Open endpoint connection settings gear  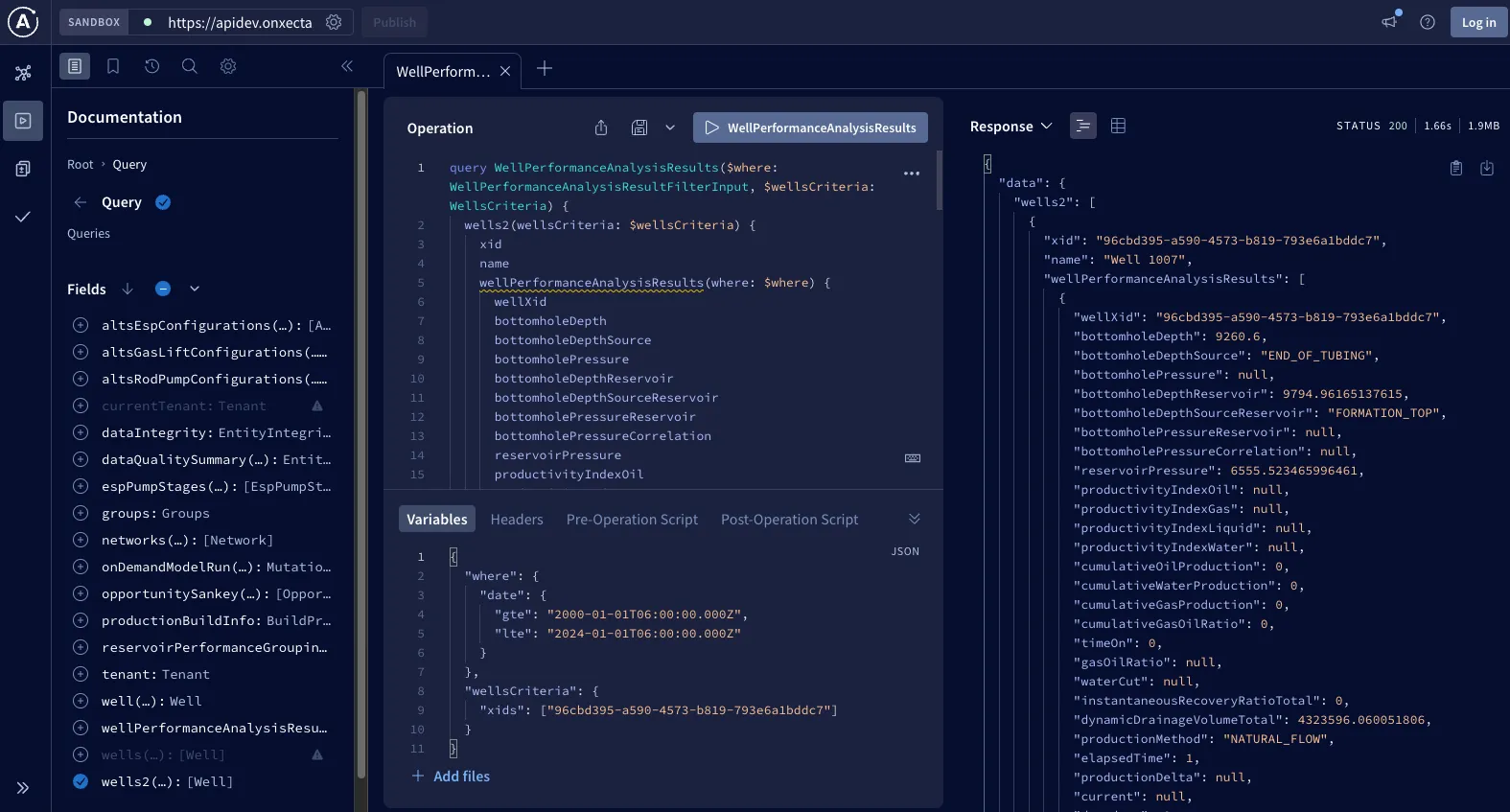tap(334, 22)
